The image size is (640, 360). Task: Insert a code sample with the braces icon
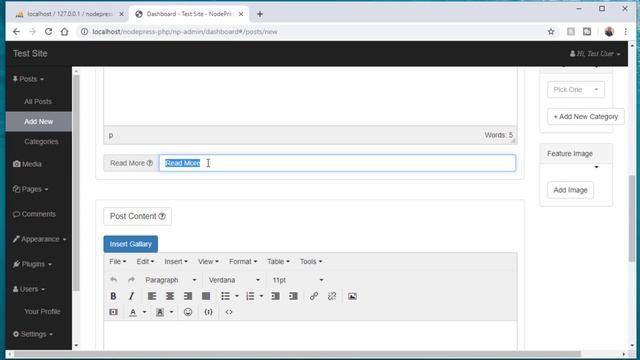click(x=208, y=312)
